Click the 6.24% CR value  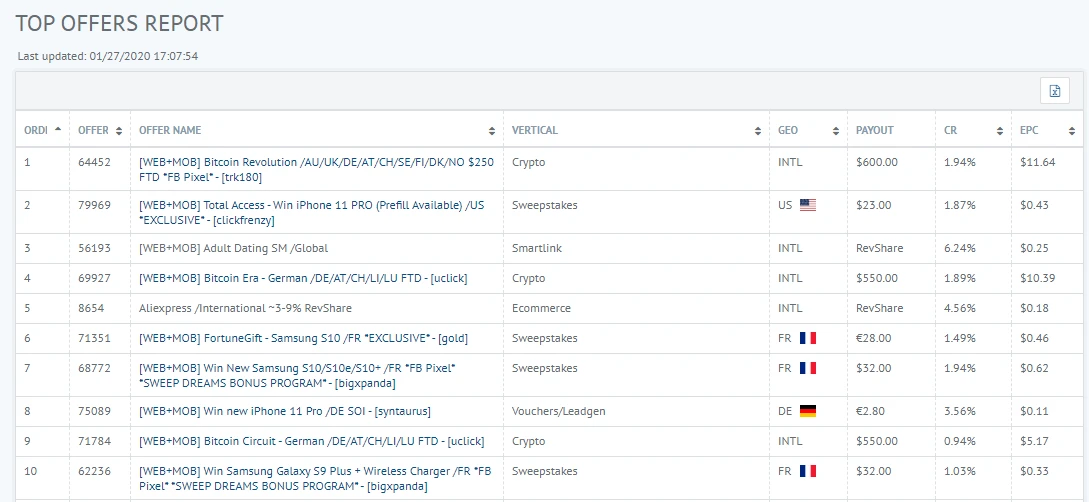(x=960, y=248)
